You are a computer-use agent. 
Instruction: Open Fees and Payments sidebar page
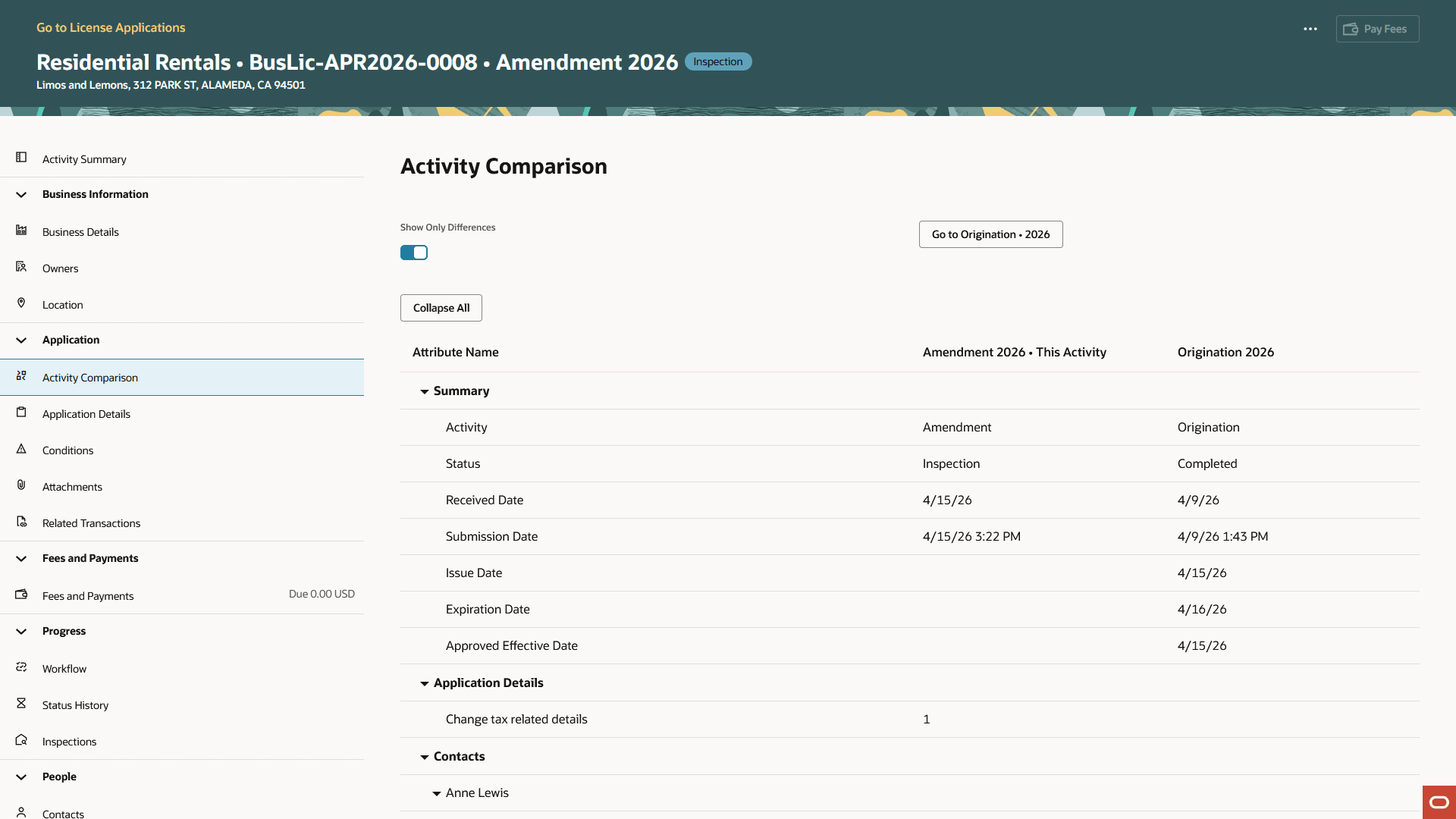88,596
